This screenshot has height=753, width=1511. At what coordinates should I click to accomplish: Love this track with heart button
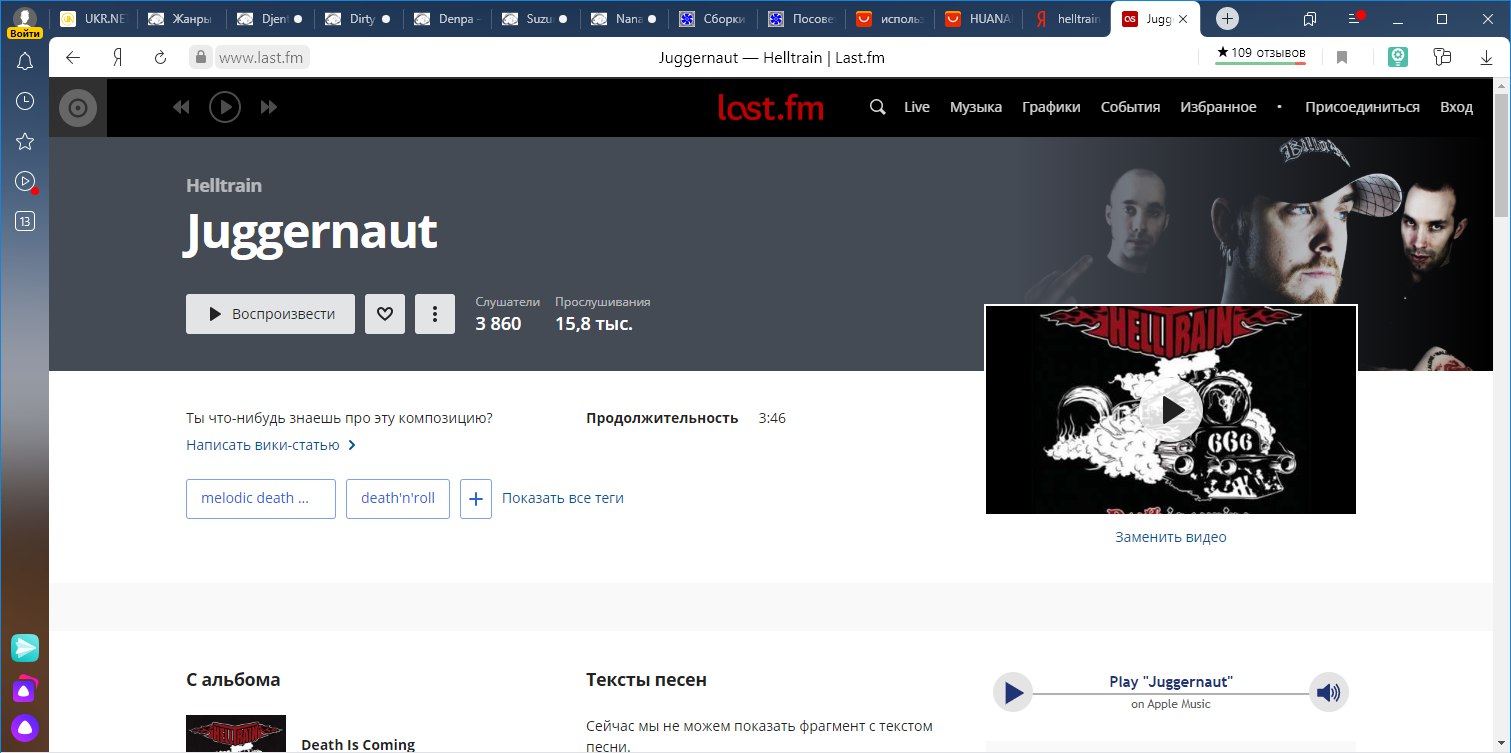tap(385, 314)
